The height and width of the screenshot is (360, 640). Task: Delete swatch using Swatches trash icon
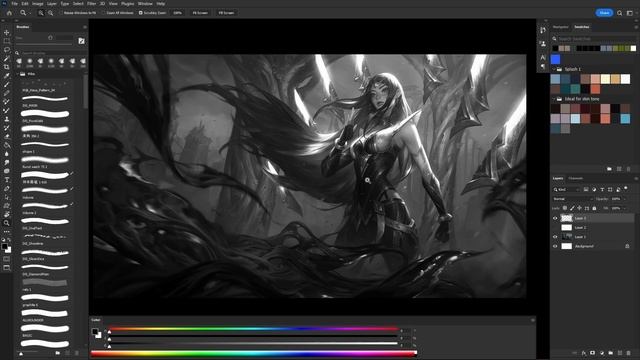(629, 169)
